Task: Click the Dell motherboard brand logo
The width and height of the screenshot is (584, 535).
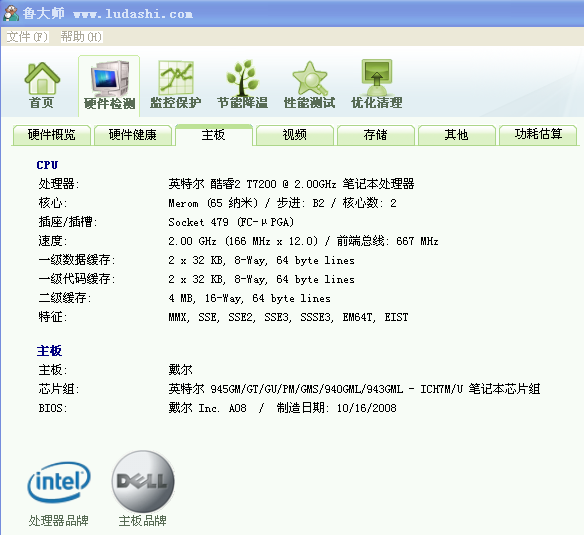Action: 143,481
